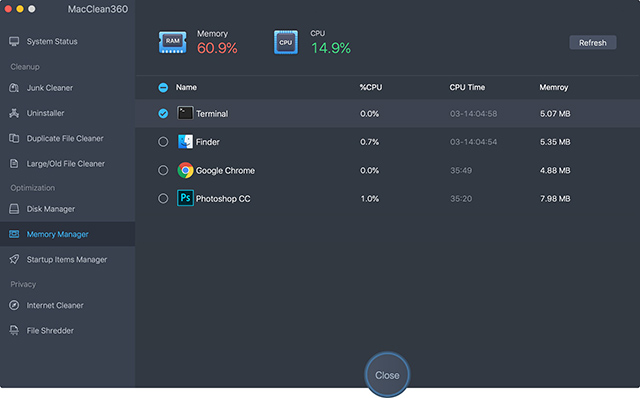
Task: Click the Junk Cleaner sidebar icon
Action: (x=14, y=88)
